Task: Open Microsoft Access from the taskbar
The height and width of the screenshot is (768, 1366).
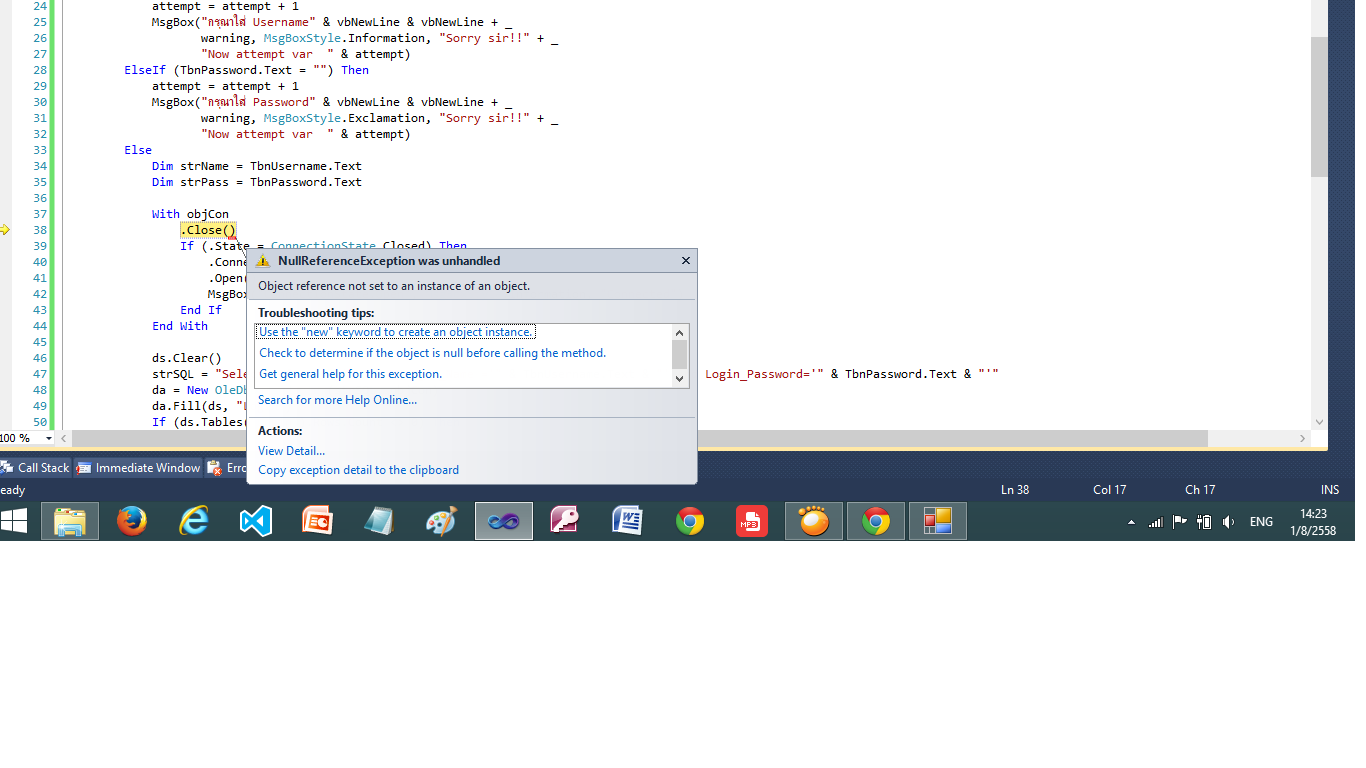Action: click(x=566, y=521)
